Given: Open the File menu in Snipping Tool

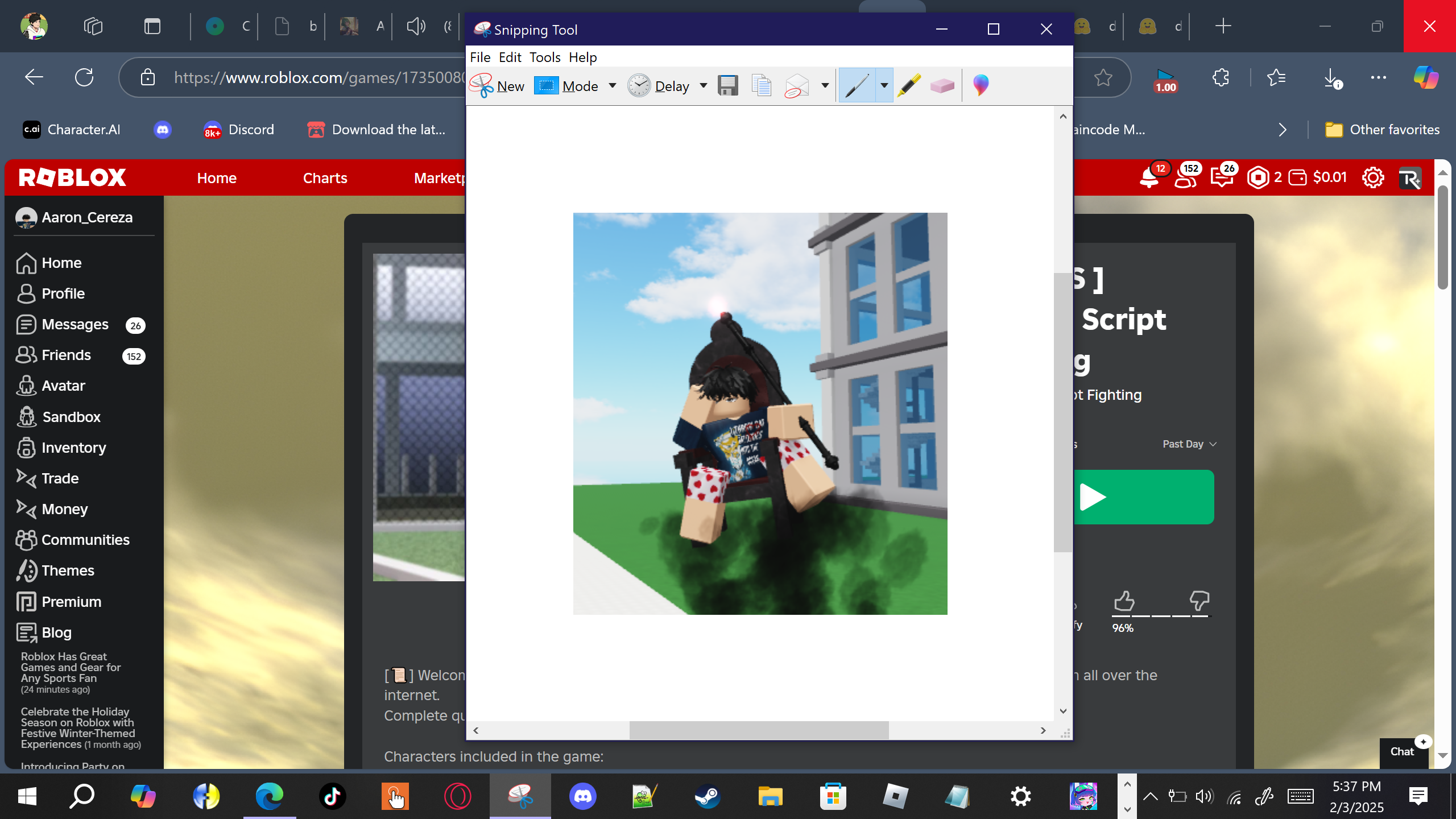Looking at the screenshot, I should (480, 57).
